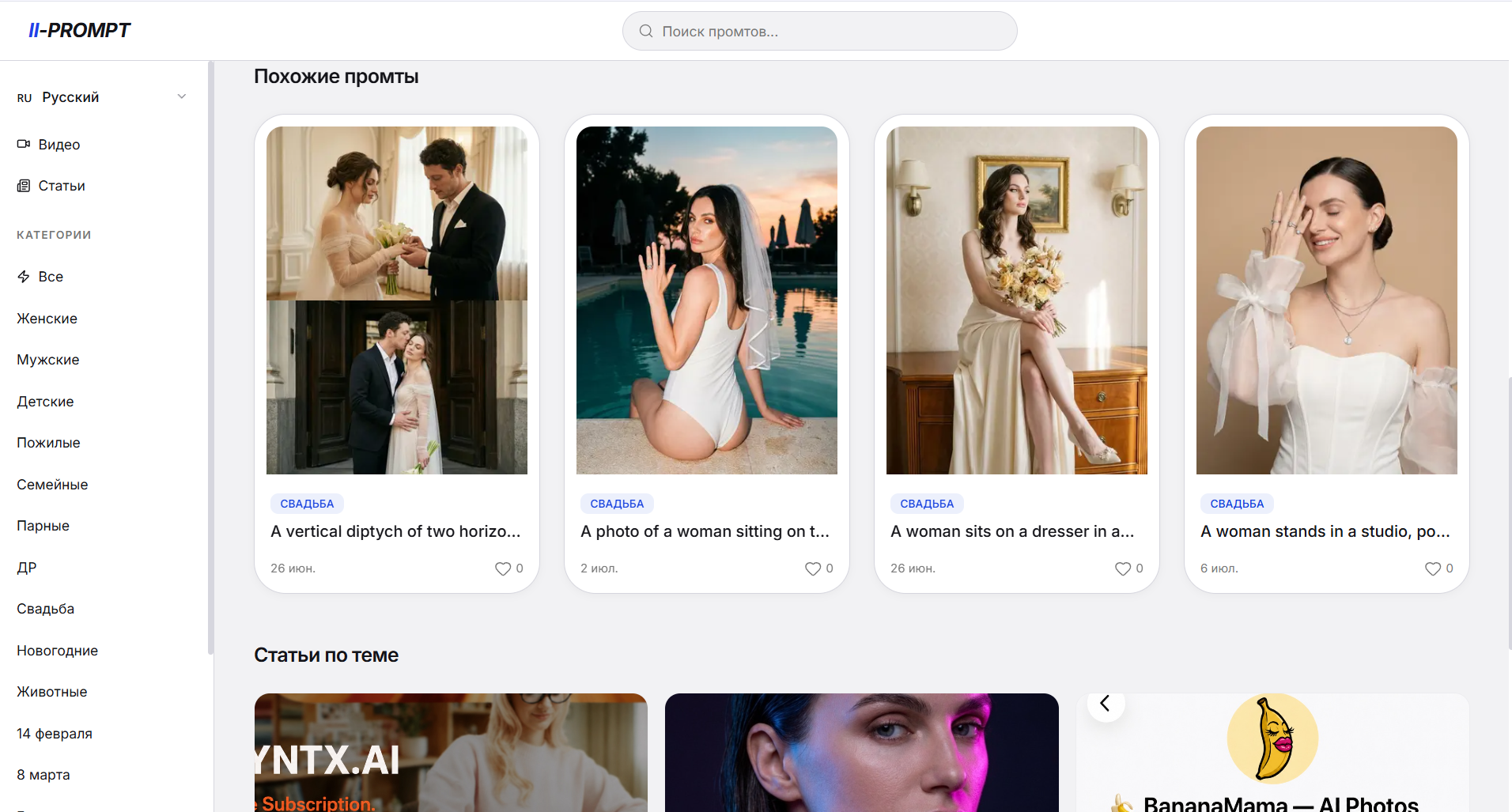1512x812 pixels.
Task: Like the woman on dresser prompt
Action: (x=1123, y=568)
